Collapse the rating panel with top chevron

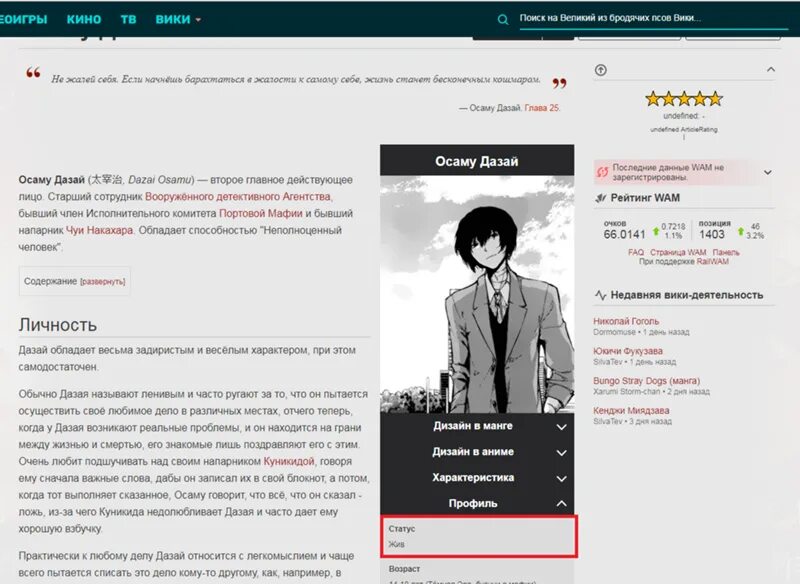coord(770,69)
